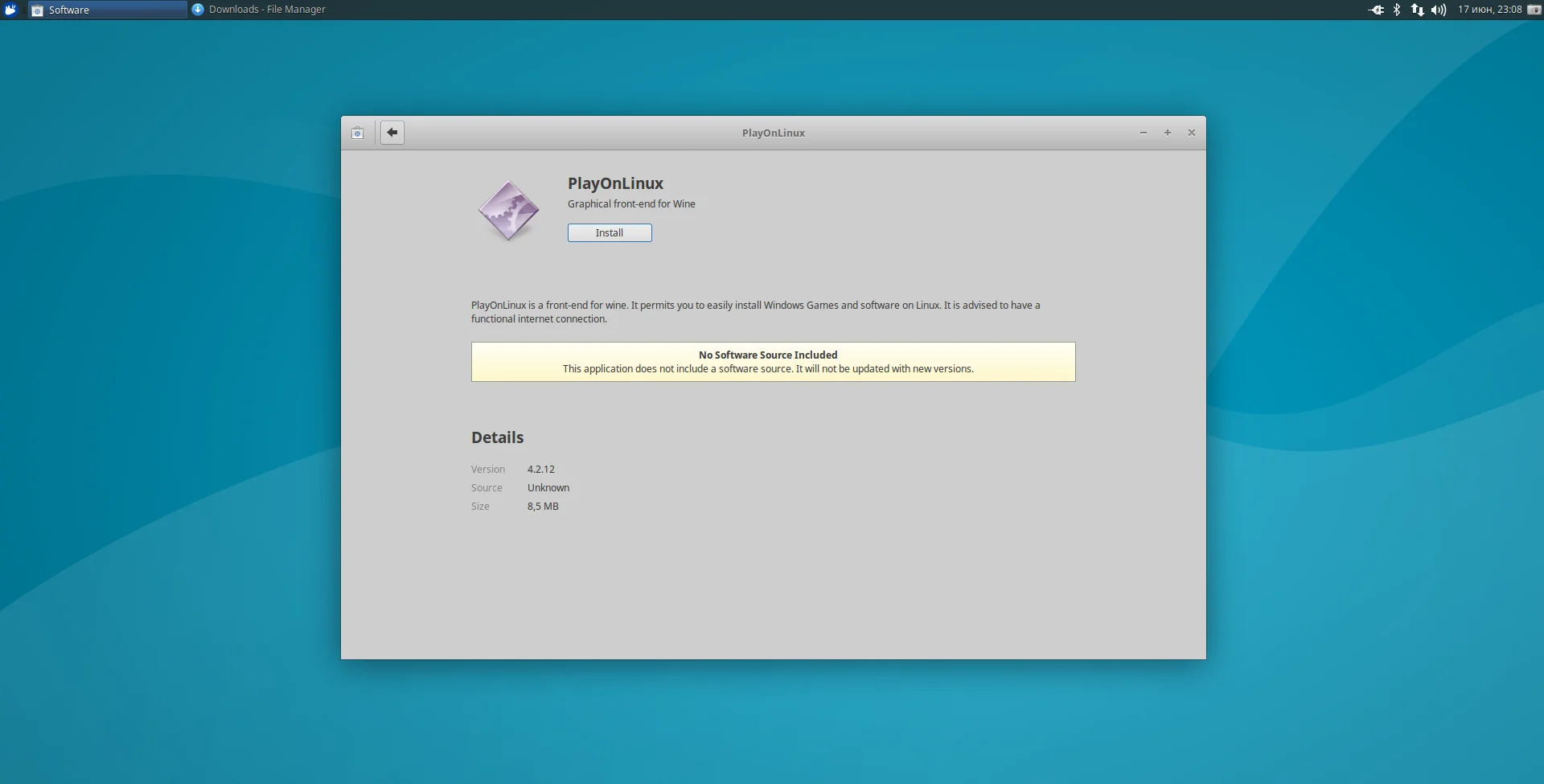The image size is (1544, 784).
Task: Click the PlayOnLinux heading text
Action: click(x=615, y=183)
